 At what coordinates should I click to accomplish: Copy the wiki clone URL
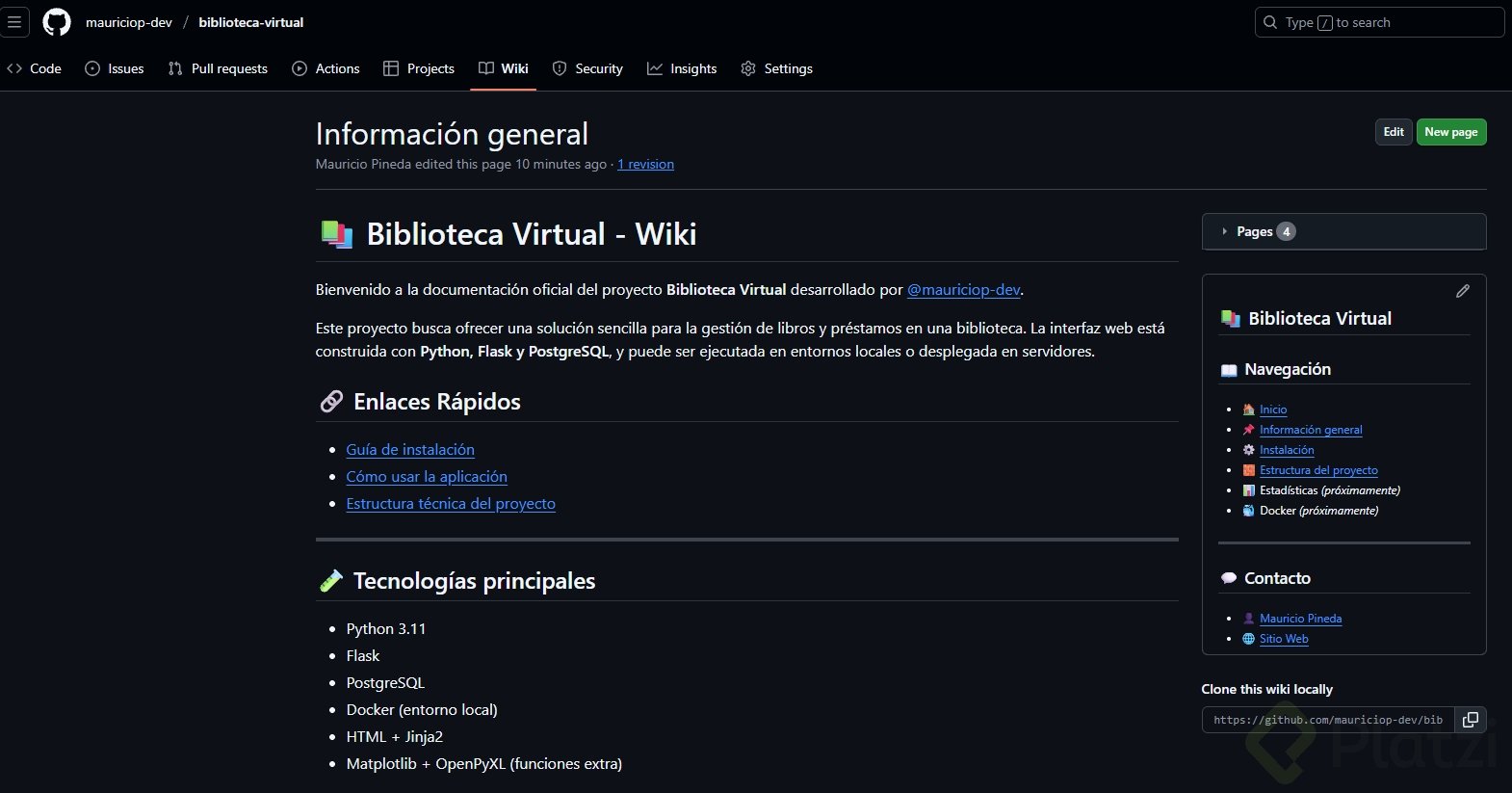point(1471,720)
